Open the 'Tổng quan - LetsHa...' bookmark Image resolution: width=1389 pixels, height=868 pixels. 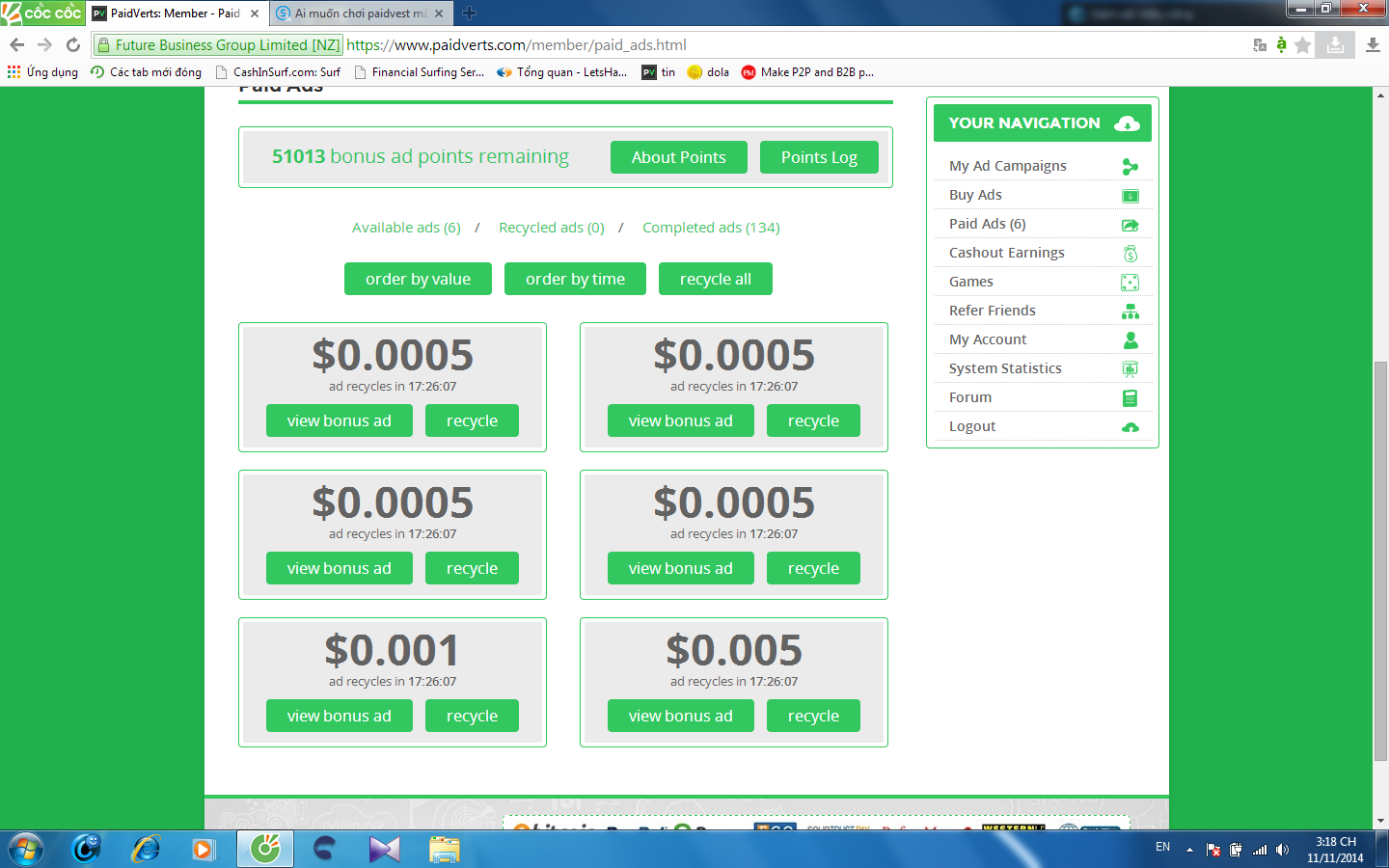pos(562,72)
